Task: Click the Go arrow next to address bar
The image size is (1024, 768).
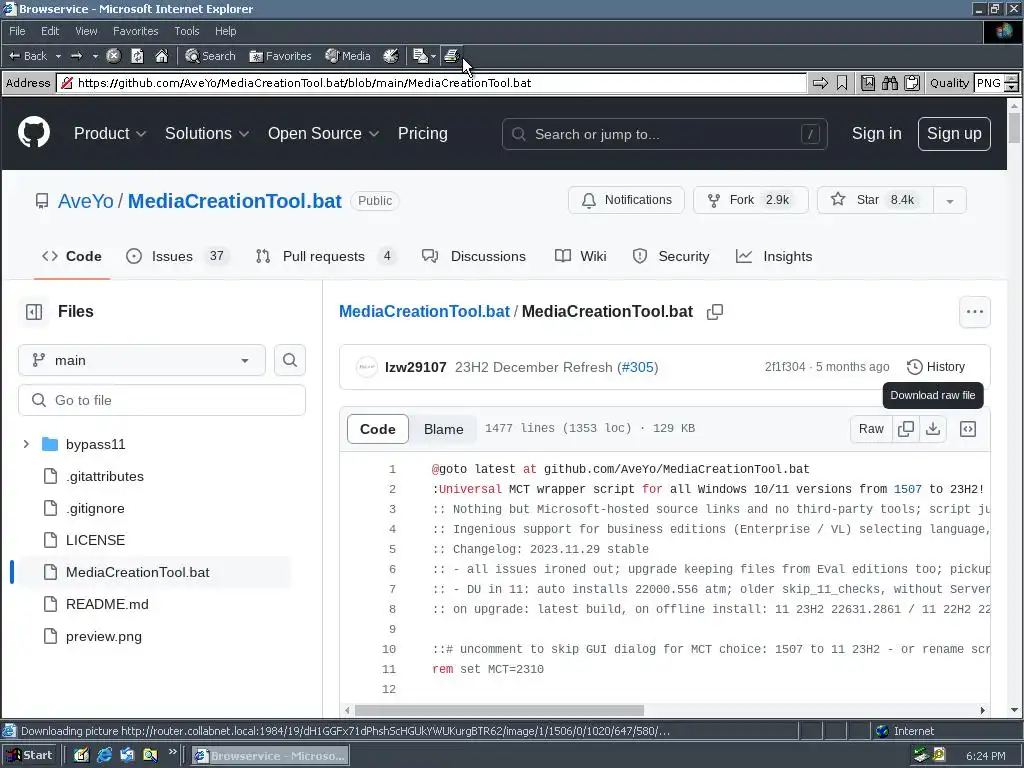Action: [820, 83]
